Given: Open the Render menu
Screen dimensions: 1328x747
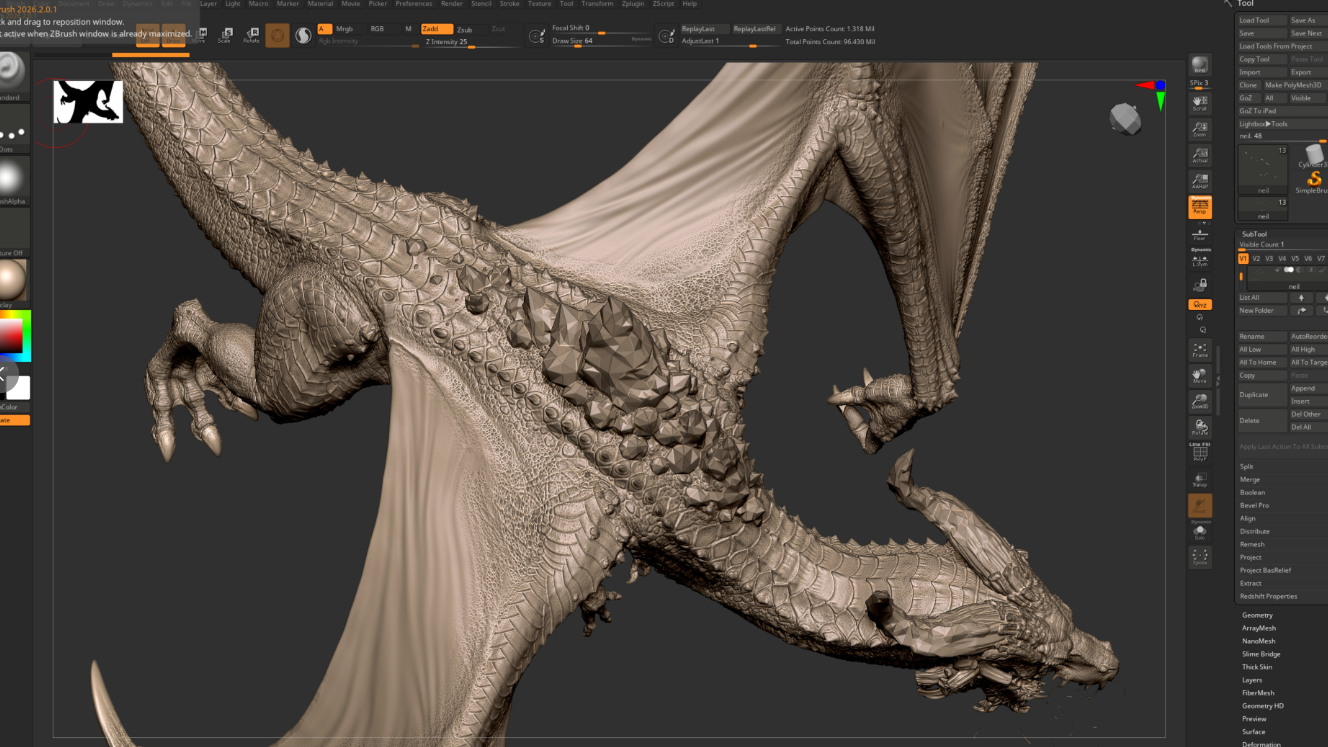Looking at the screenshot, I should [452, 4].
